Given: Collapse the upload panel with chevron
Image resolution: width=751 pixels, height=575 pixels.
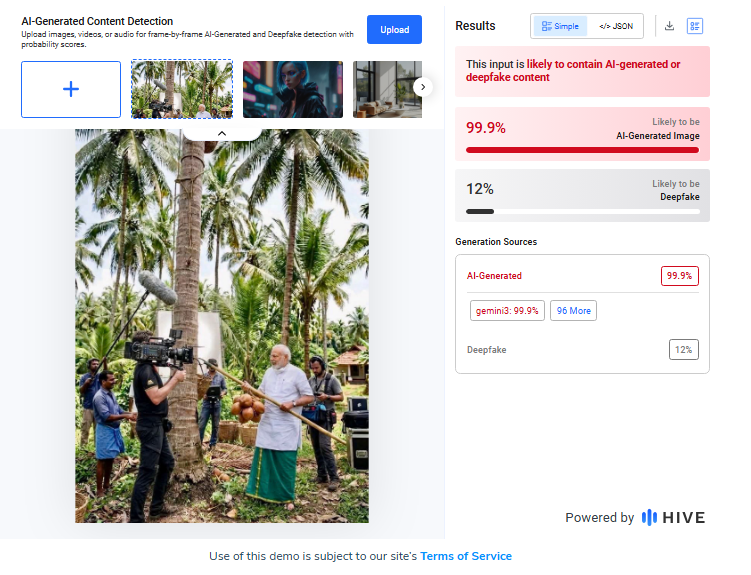Looking at the screenshot, I should 222,133.
